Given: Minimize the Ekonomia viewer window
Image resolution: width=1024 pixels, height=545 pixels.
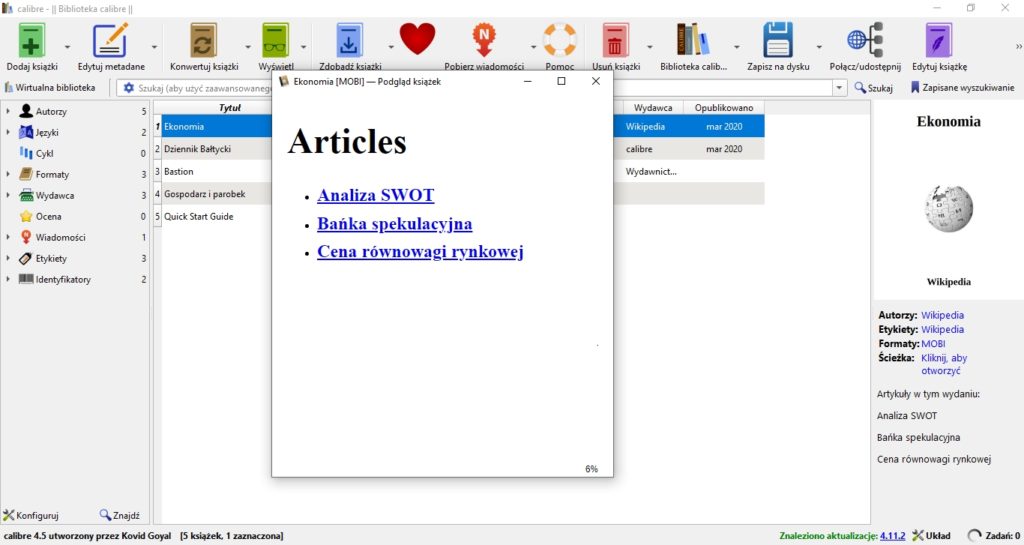Looking at the screenshot, I should point(528,82).
